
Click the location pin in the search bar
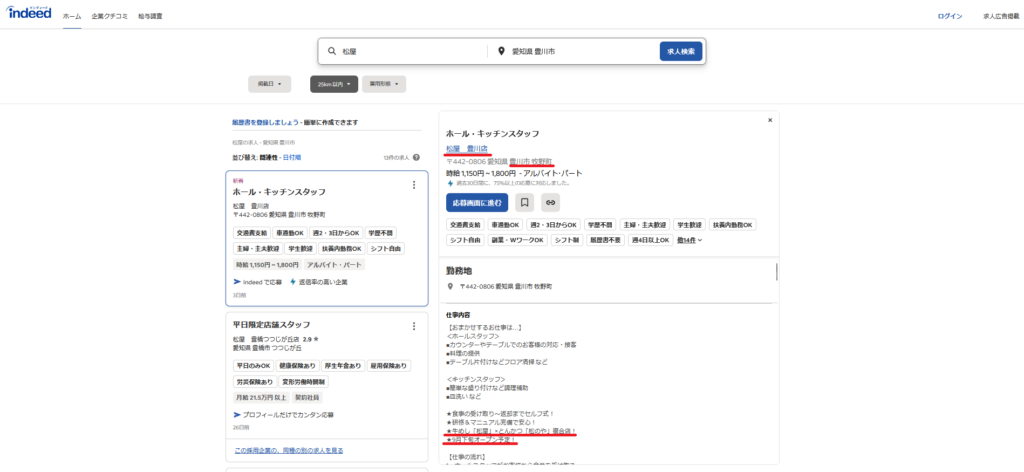coord(502,51)
